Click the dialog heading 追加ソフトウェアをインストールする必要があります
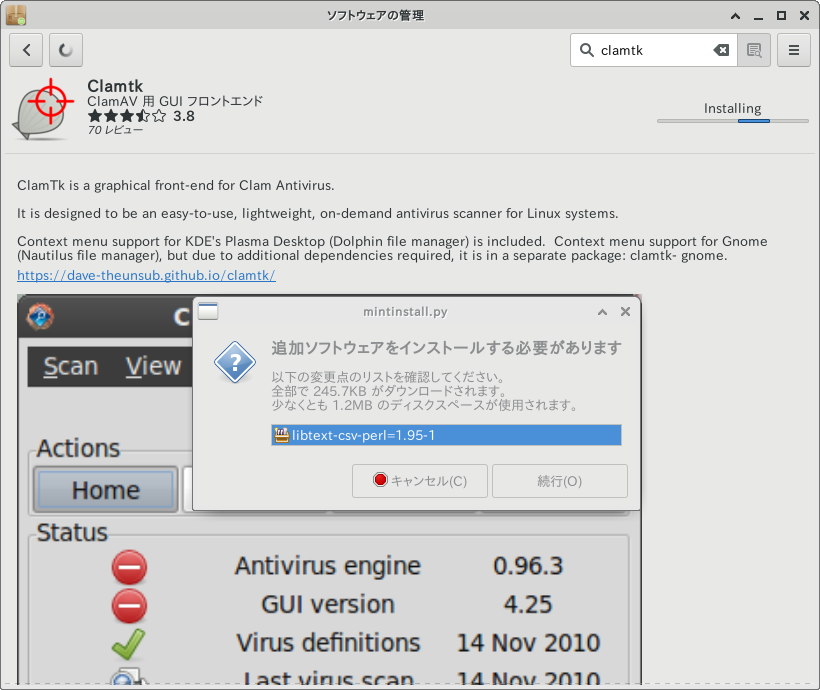This screenshot has height=690, width=820. (x=446, y=348)
